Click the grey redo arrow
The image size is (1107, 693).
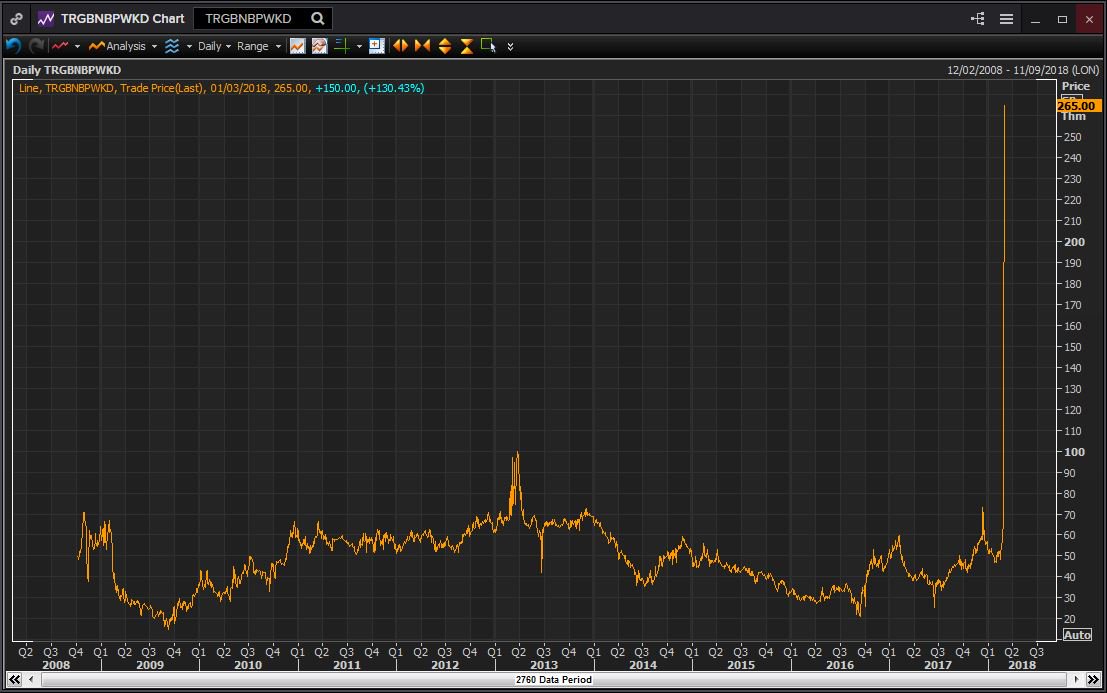(x=37, y=46)
